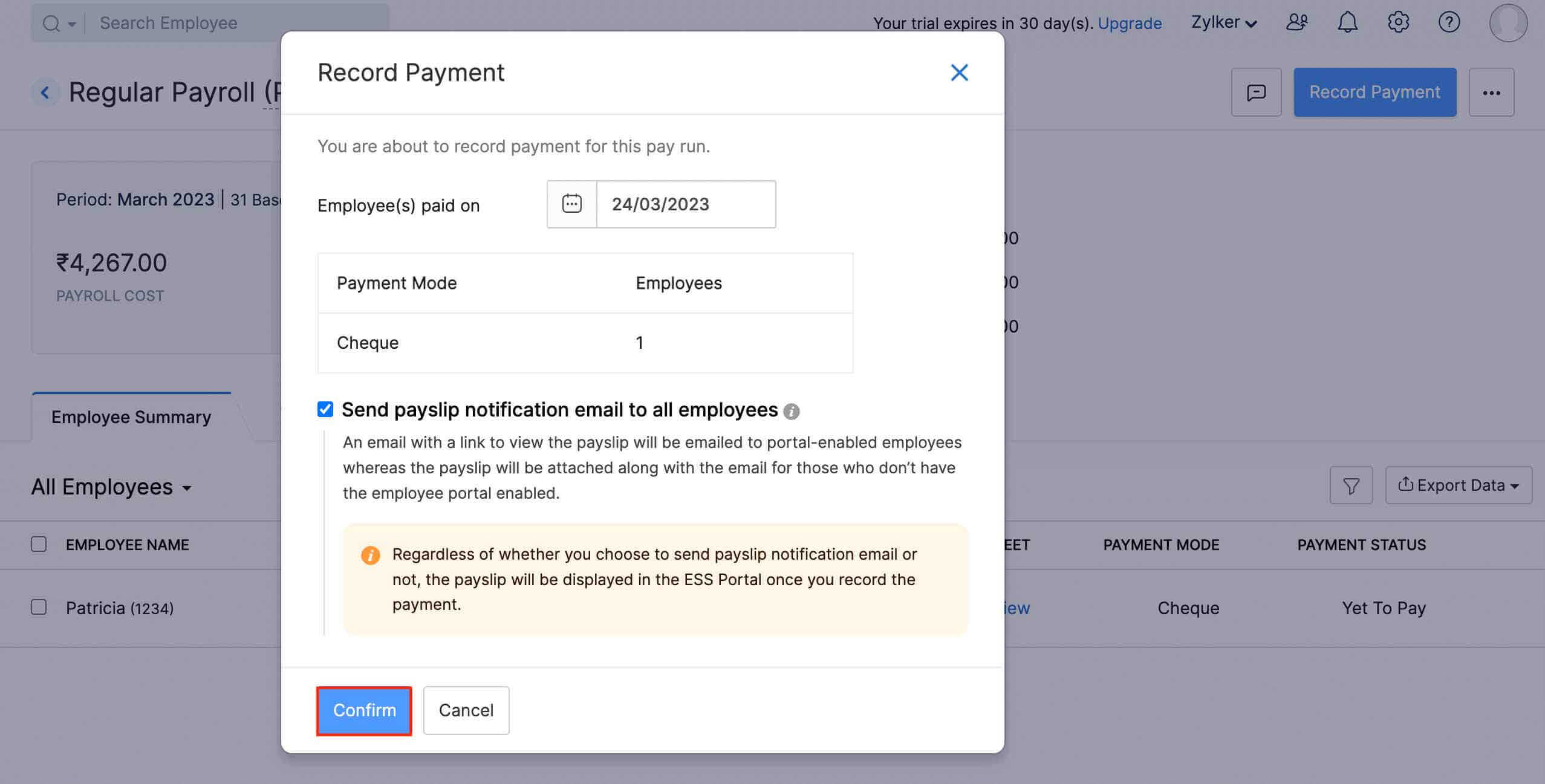The image size is (1545, 784).
Task: Click the Upgrade trial link
Action: (x=1130, y=23)
